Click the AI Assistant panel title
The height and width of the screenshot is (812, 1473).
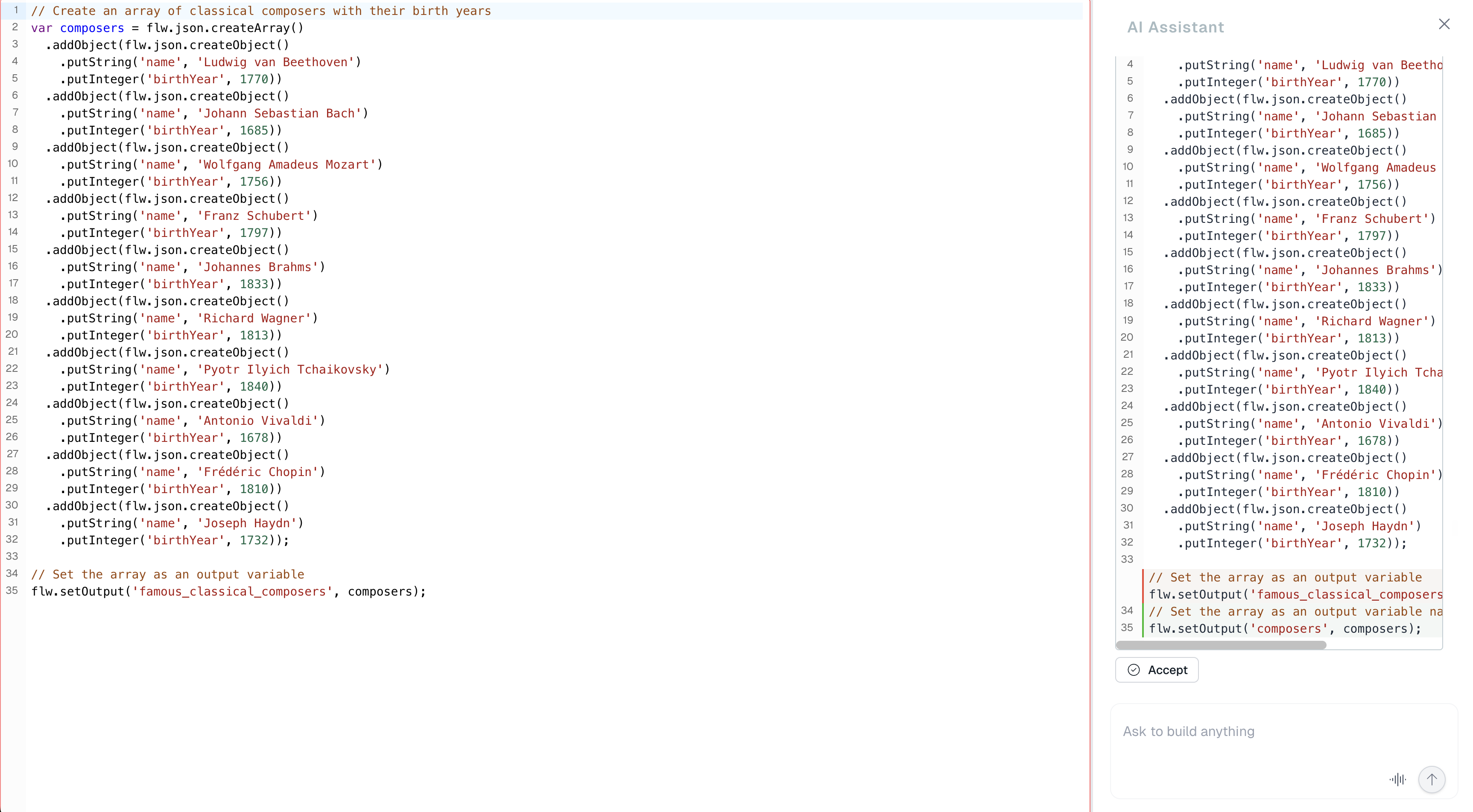[1175, 26]
